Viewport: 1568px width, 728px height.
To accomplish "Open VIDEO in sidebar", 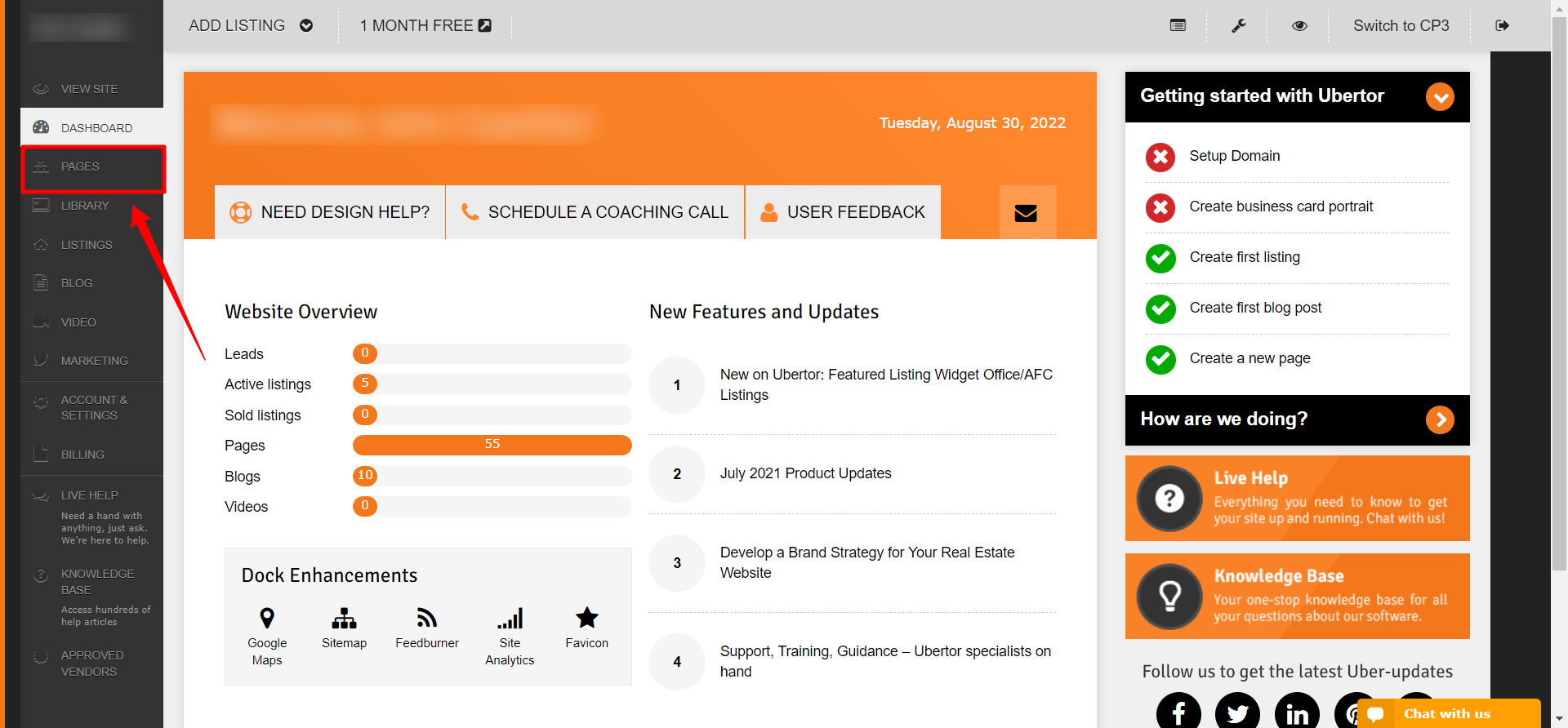I will [91, 322].
